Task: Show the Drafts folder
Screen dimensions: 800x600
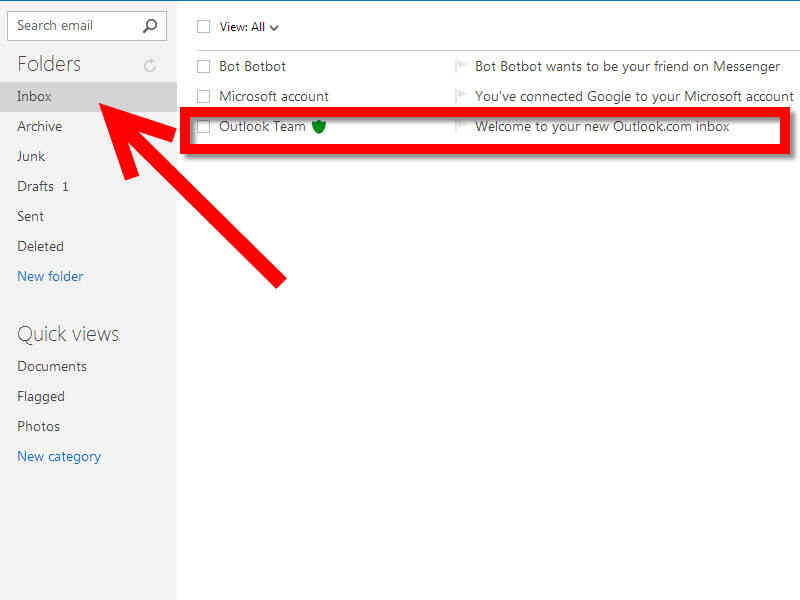Action: [36, 186]
